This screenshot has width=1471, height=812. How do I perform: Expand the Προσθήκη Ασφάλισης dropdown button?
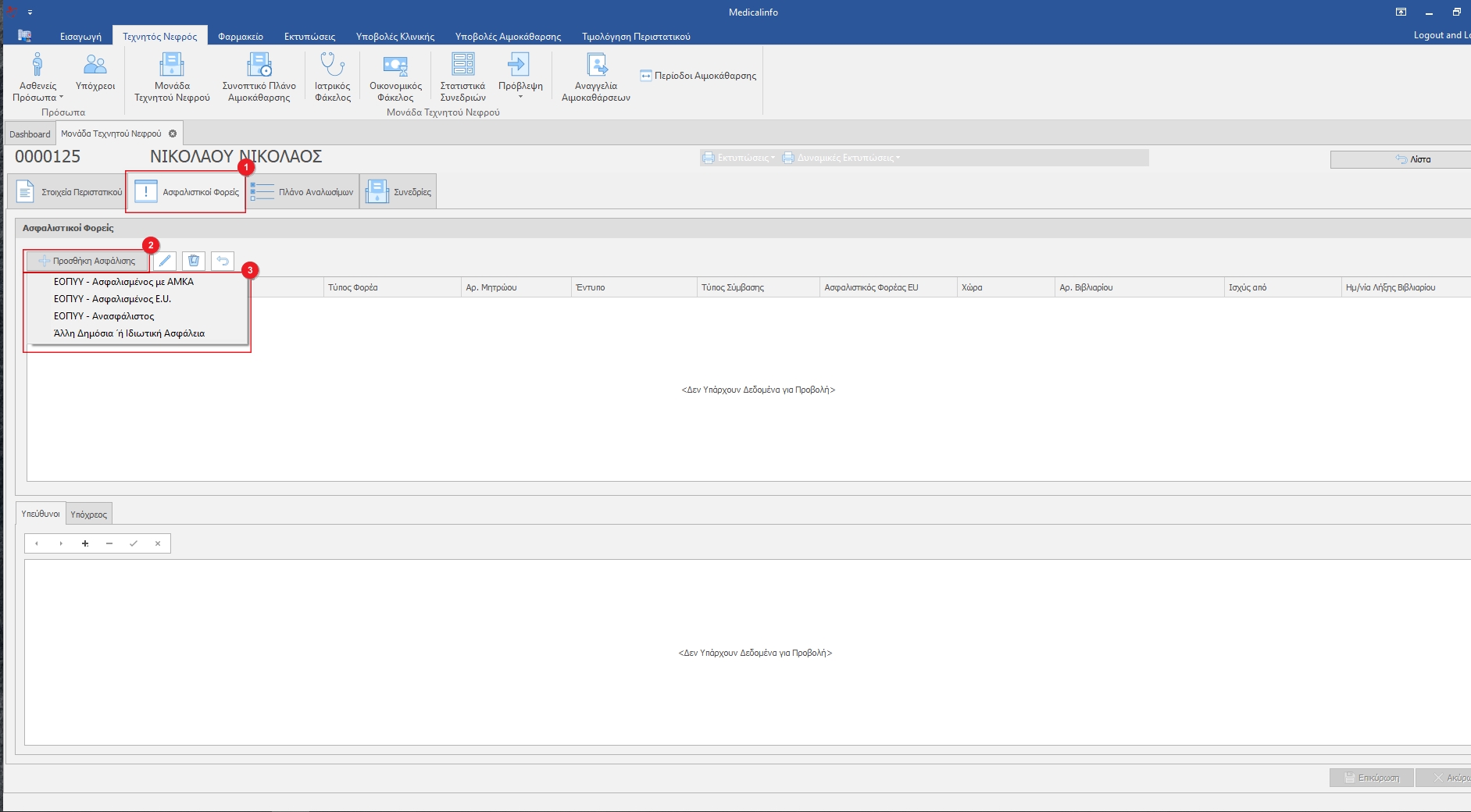(x=87, y=261)
